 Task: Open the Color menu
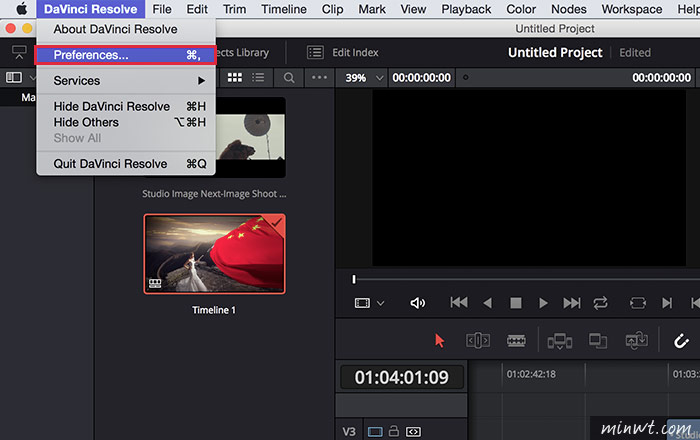click(521, 9)
